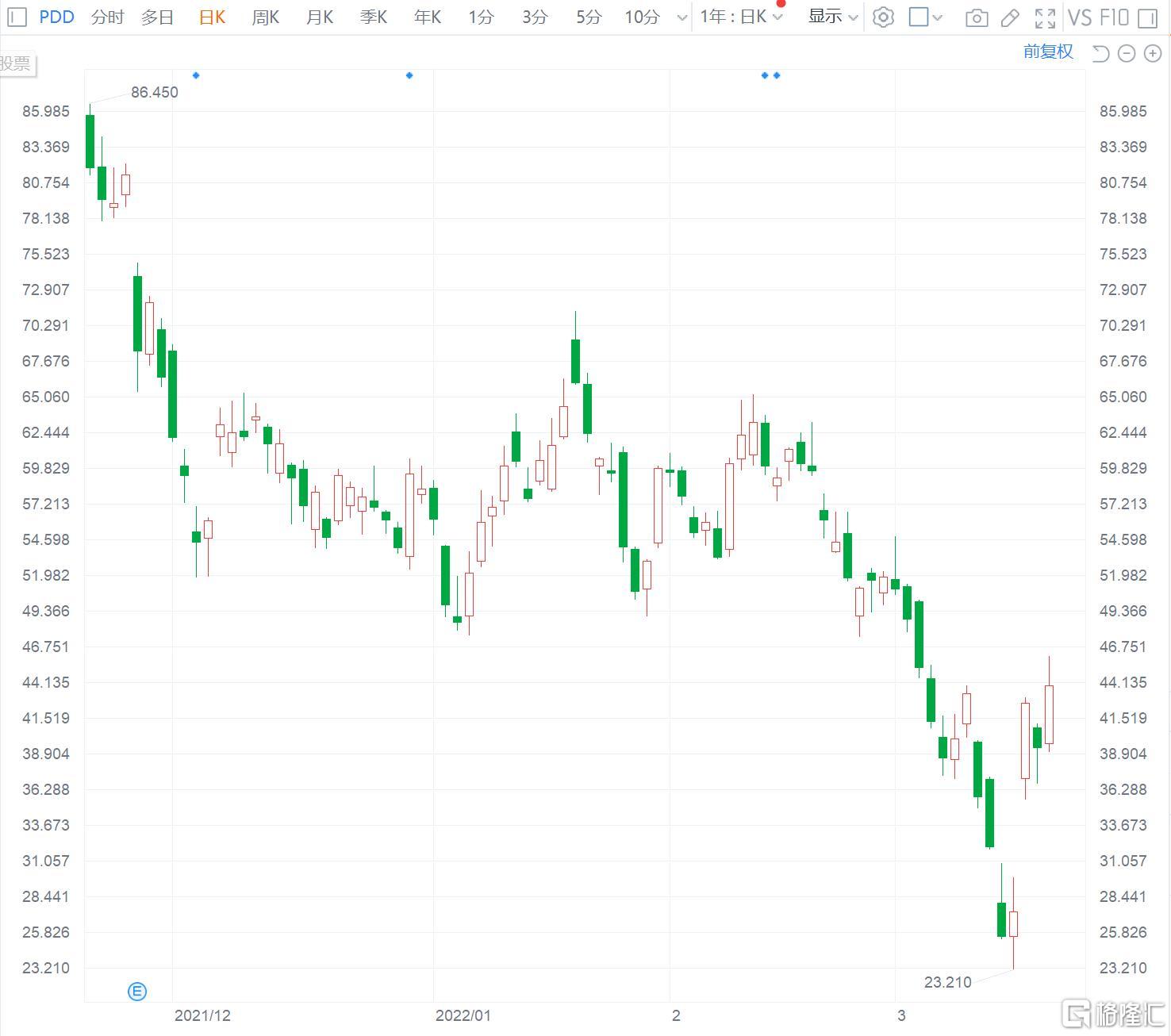The height and width of the screenshot is (1036, 1171).
Task: Switch to the 10分 ten-minute chart
Action: point(643,17)
